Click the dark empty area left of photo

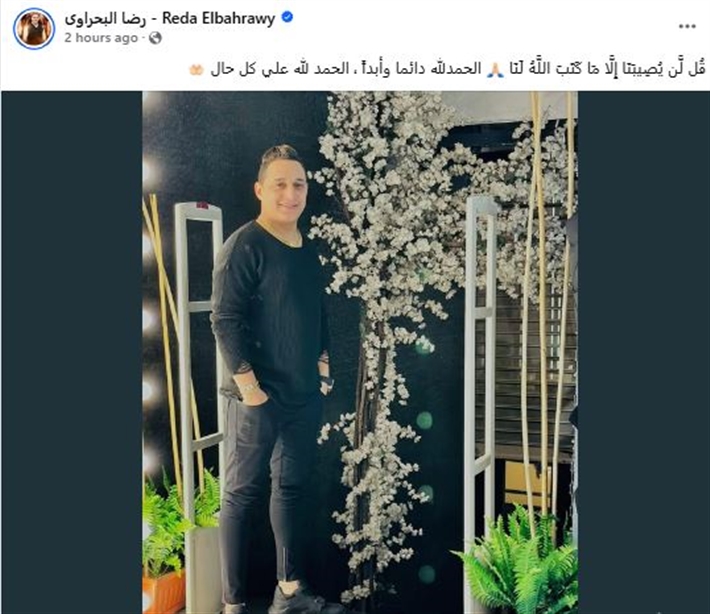tap(72, 352)
